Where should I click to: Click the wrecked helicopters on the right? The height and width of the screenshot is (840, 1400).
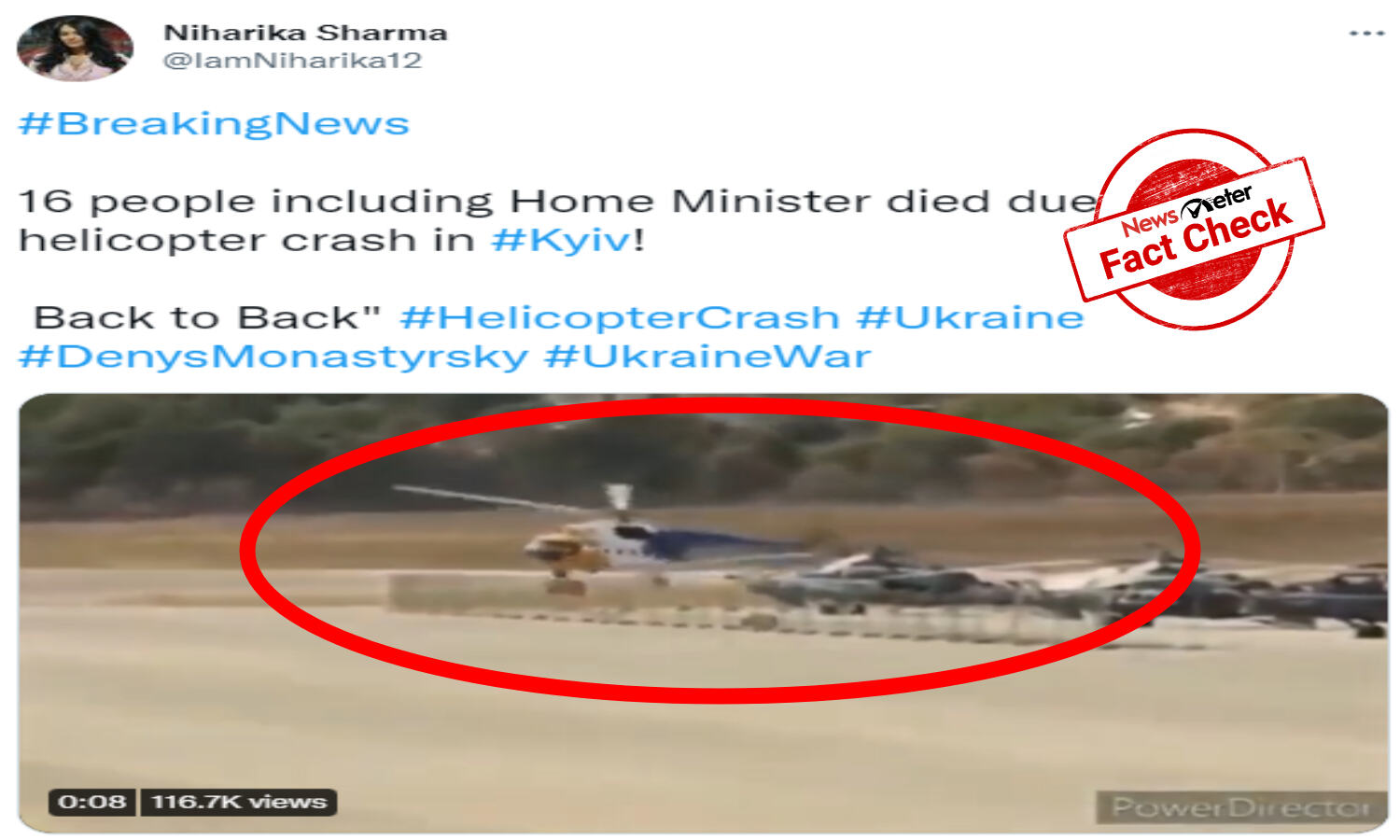pos(1073,588)
